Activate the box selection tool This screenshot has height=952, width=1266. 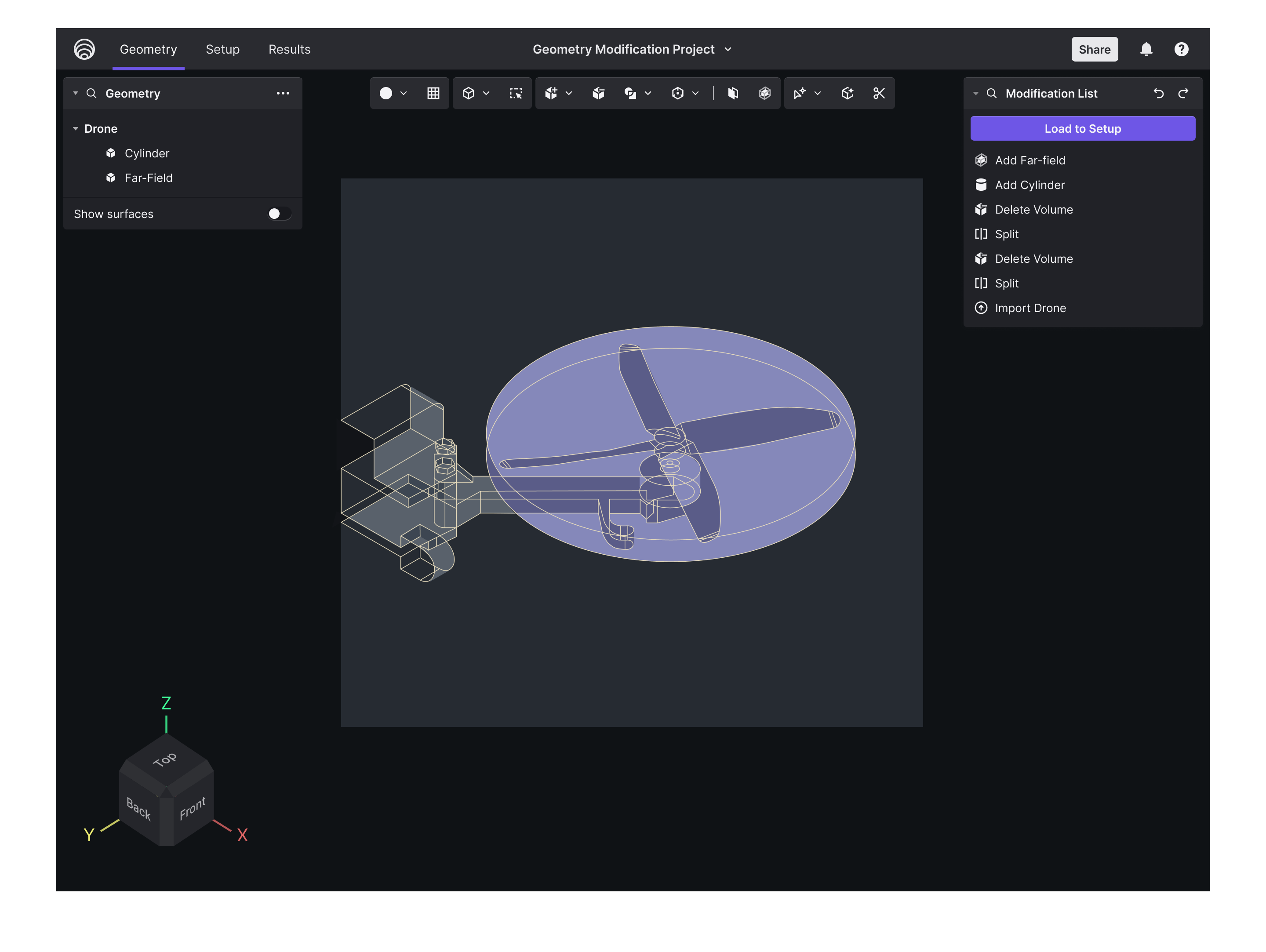click(516, 93)
